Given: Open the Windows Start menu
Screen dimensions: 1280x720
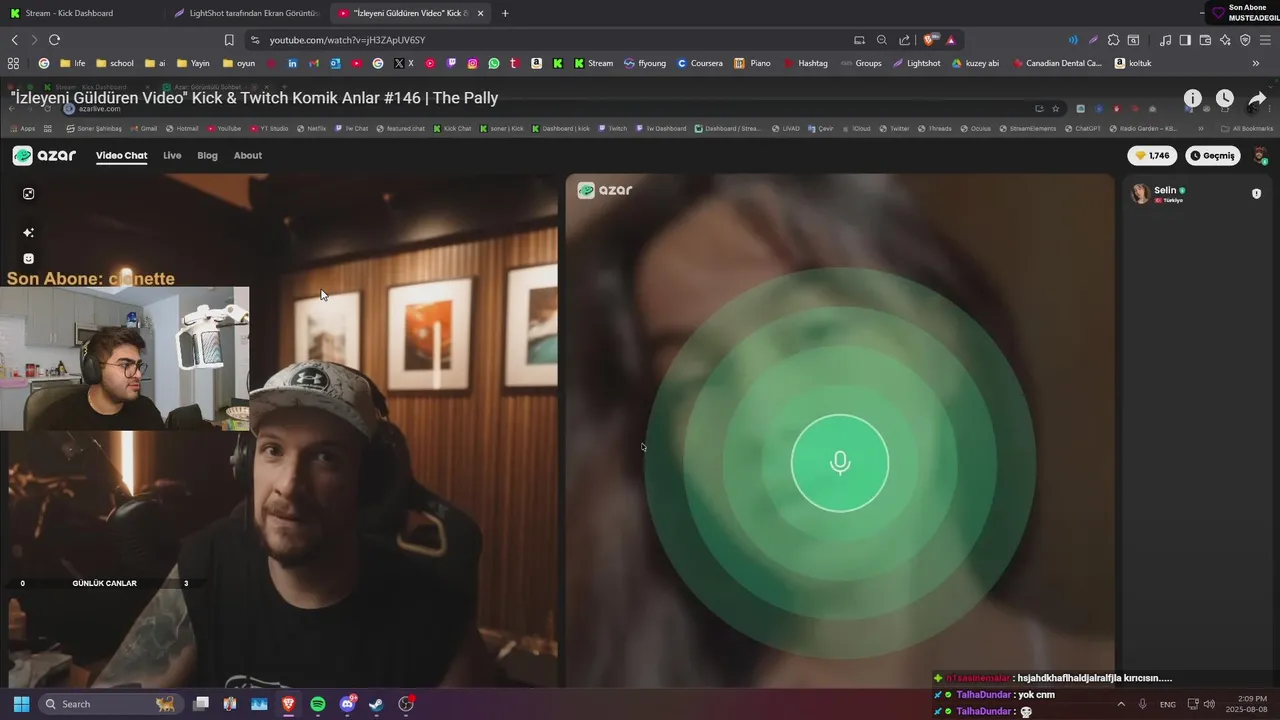Looking at the screenshot, I should coord(21,704).
